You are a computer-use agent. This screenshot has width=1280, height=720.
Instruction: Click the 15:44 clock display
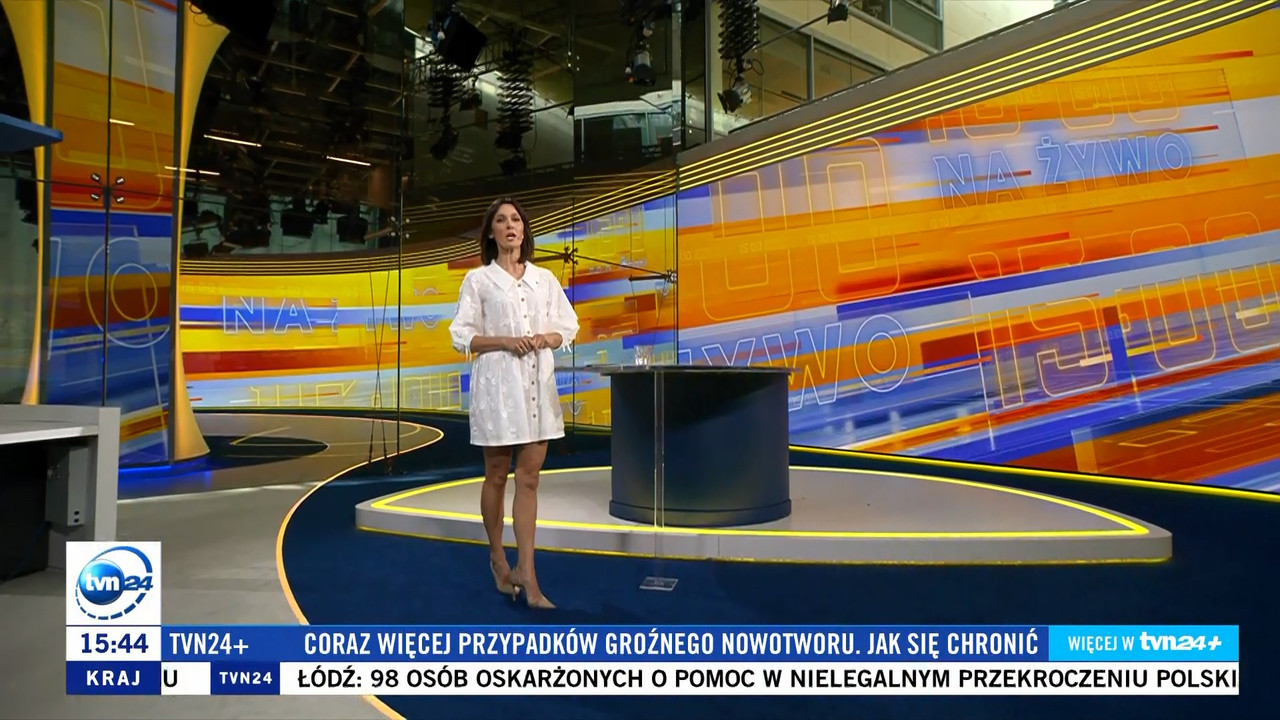pyautogui.click(x=113, y=643)
